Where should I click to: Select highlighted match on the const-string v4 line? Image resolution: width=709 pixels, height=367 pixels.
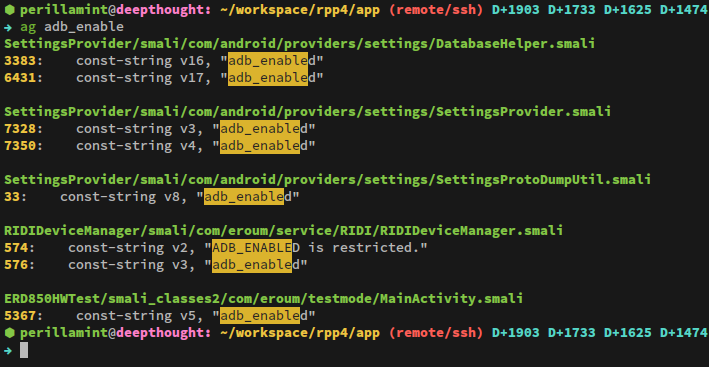pyautogui.click(x=260, y=146)
